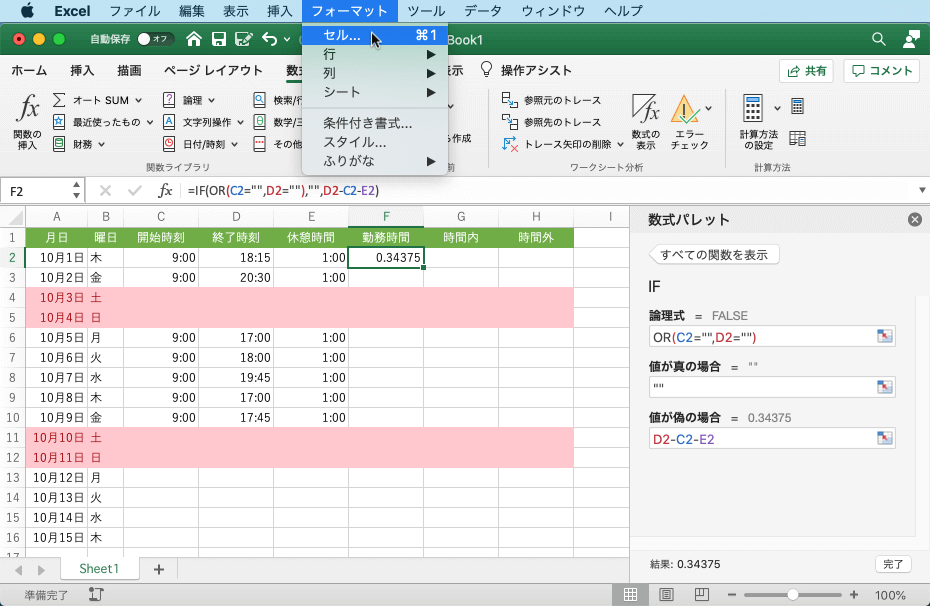Choose 条件付き書式... from the menu
The height and width of the screenshot is (606, 930).
tap(375, 123)
